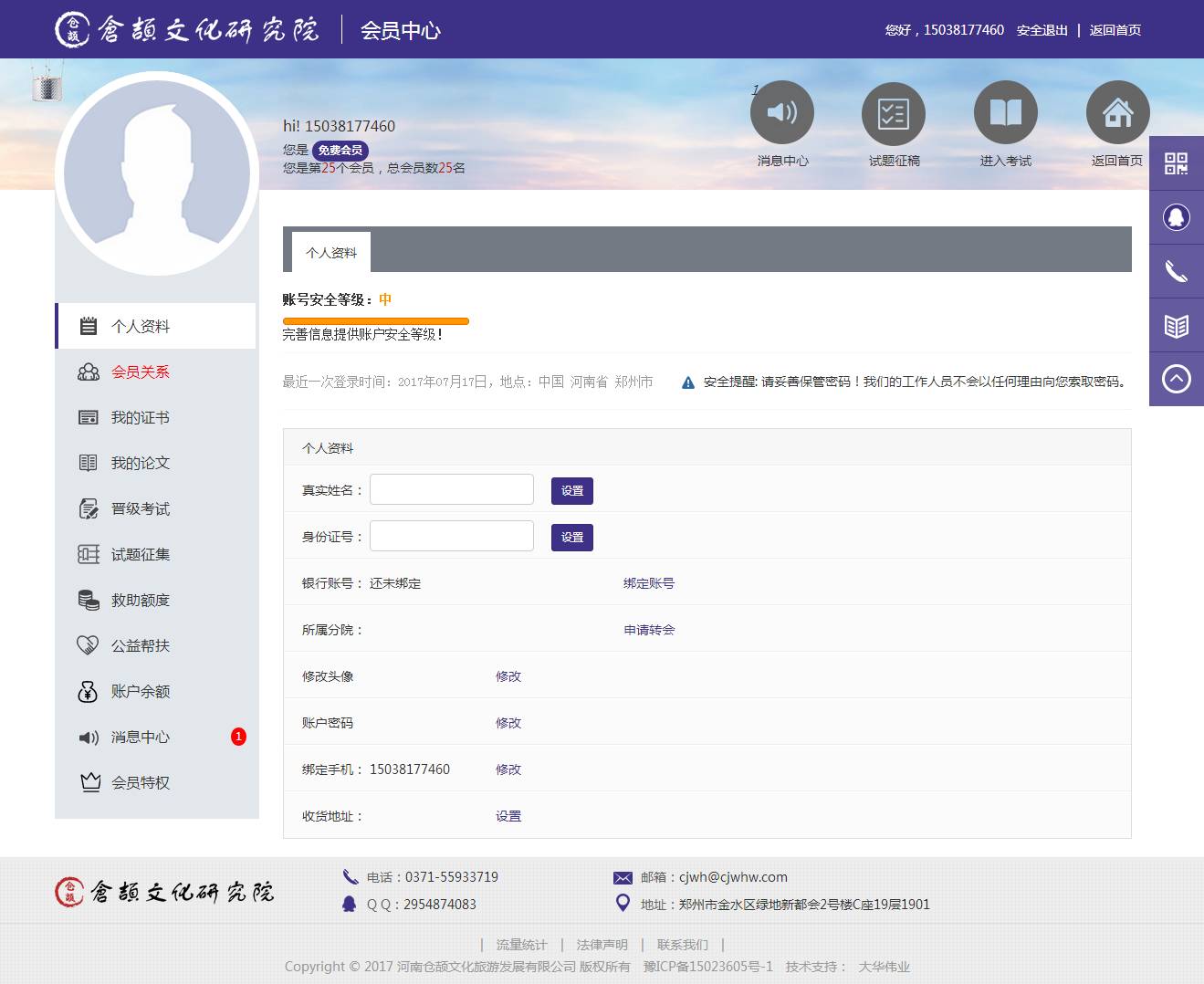The width and height of the screenshot is (1204, 984).
Task: Switch to the 个人资料 tab
Action: point(331,253)
